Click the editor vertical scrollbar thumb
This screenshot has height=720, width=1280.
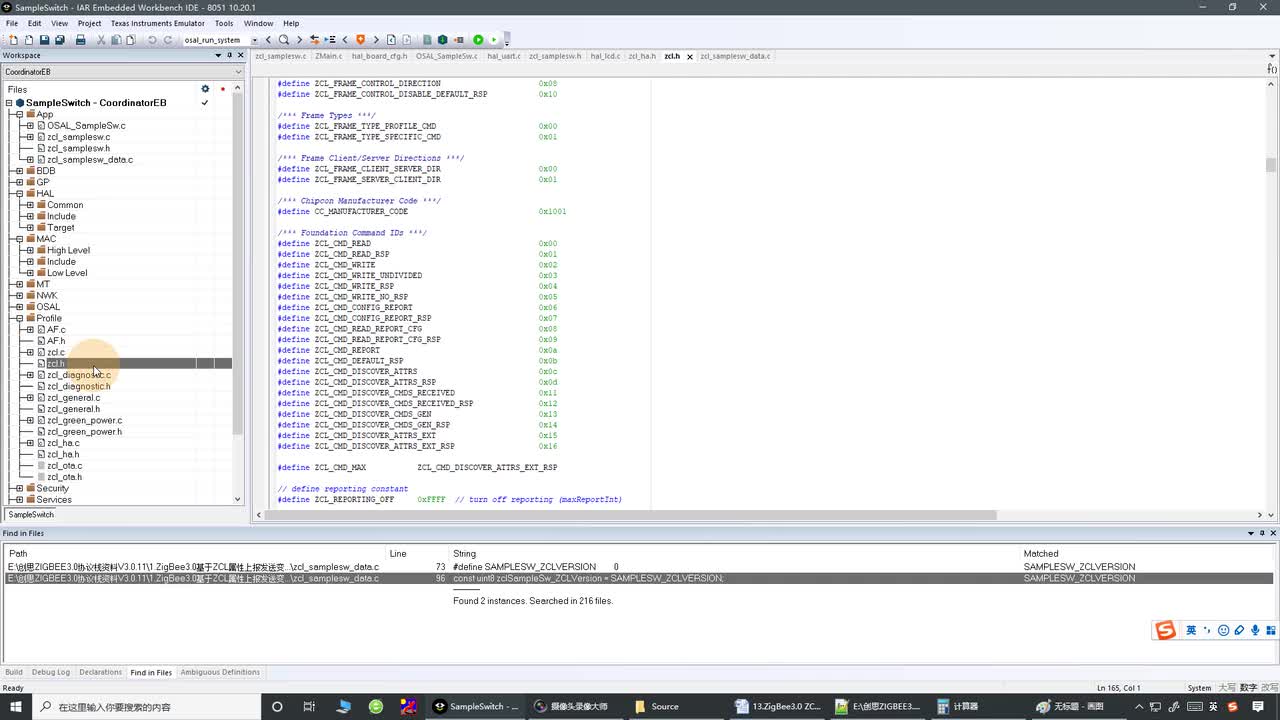click(x=1271, y=165)
